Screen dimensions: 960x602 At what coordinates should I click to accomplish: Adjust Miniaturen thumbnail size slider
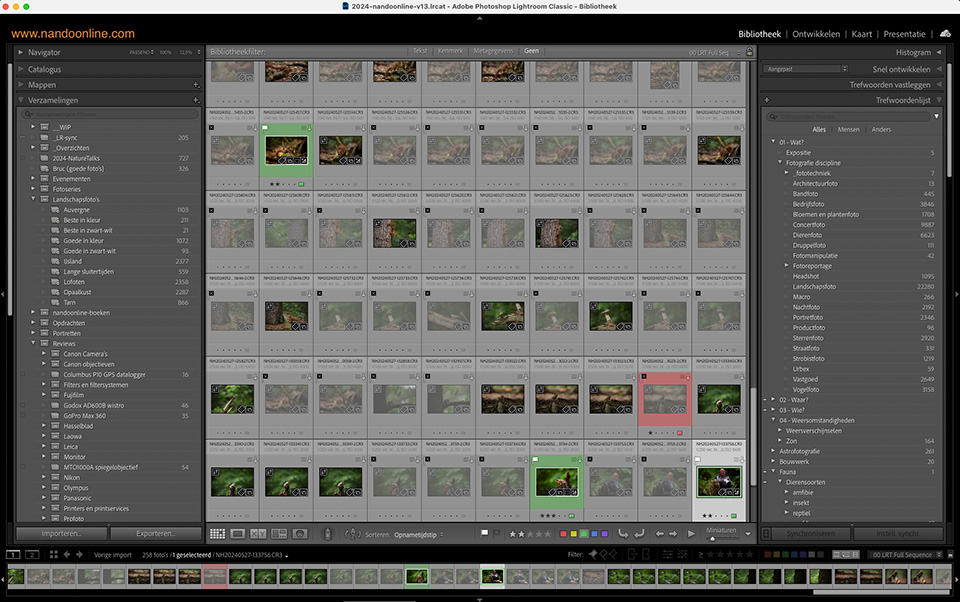712,538
